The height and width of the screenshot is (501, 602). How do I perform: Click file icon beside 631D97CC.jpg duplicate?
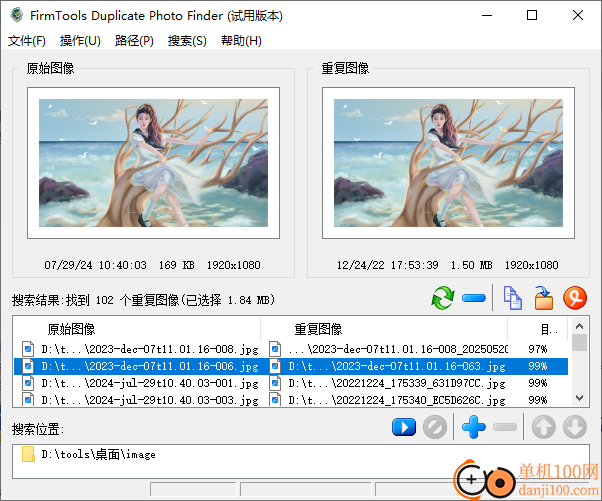275,383
